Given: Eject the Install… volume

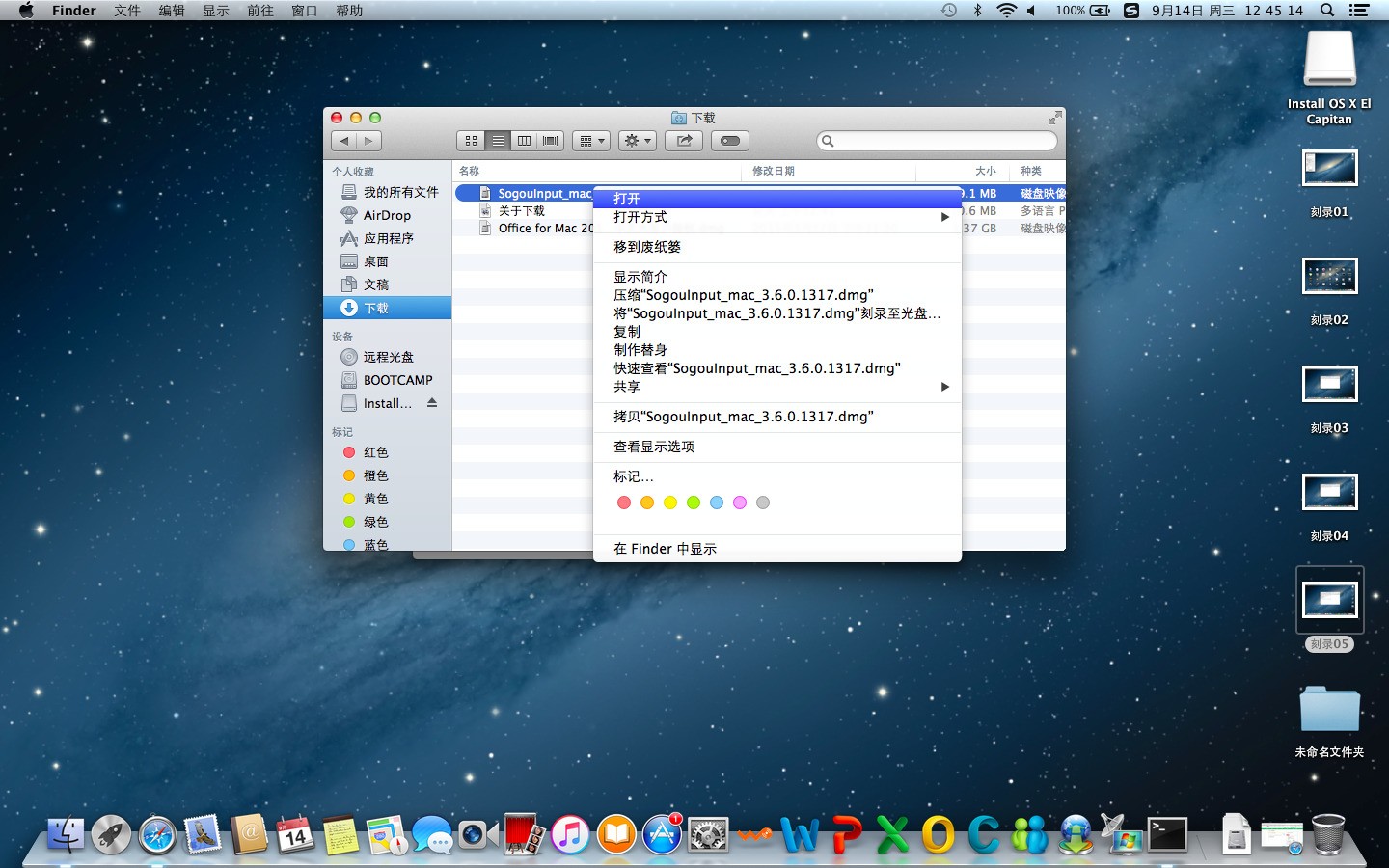Looking at the screenshot, I should 432,403.
